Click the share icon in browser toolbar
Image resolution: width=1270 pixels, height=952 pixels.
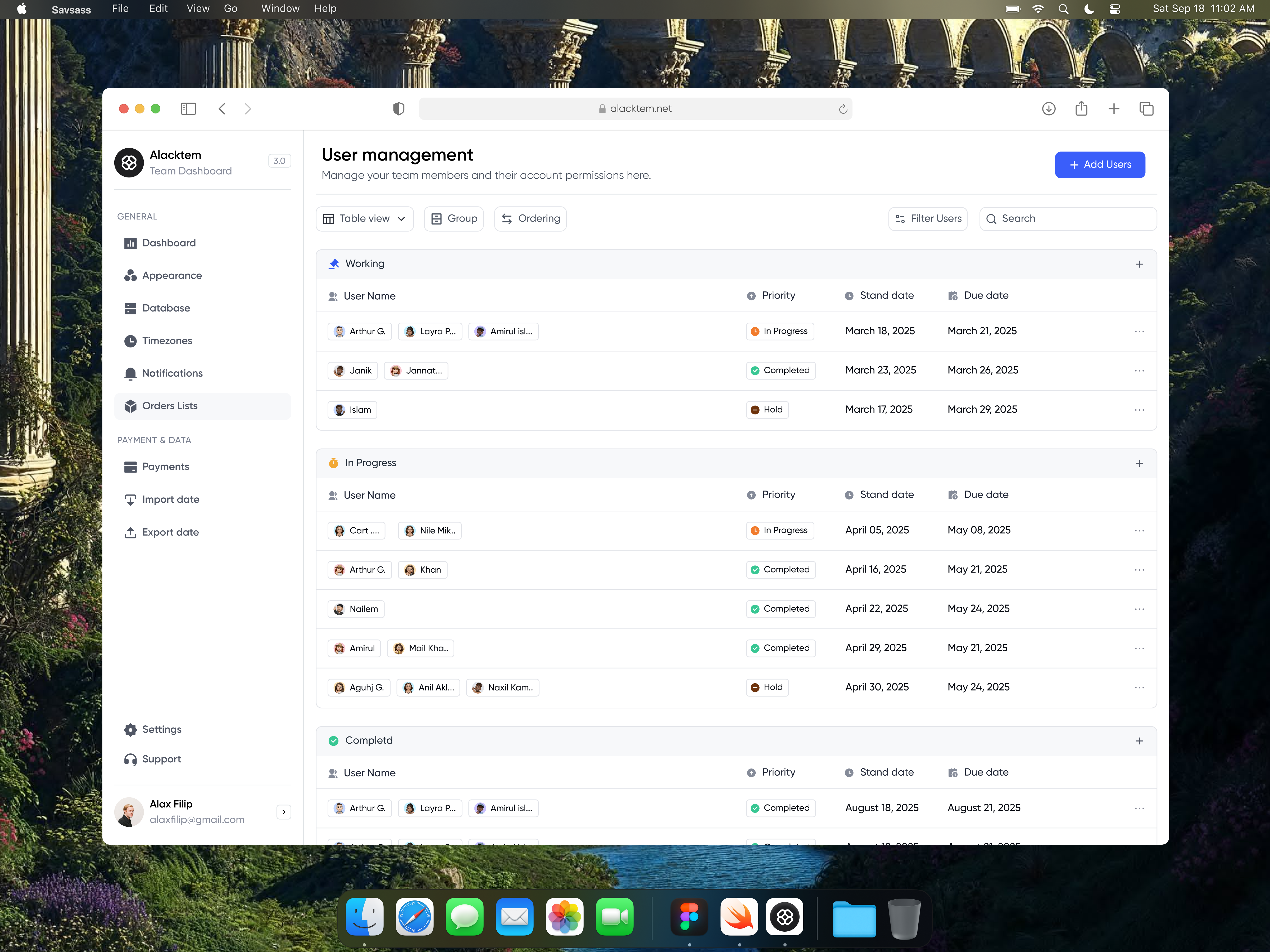(x=1081, y=108)
